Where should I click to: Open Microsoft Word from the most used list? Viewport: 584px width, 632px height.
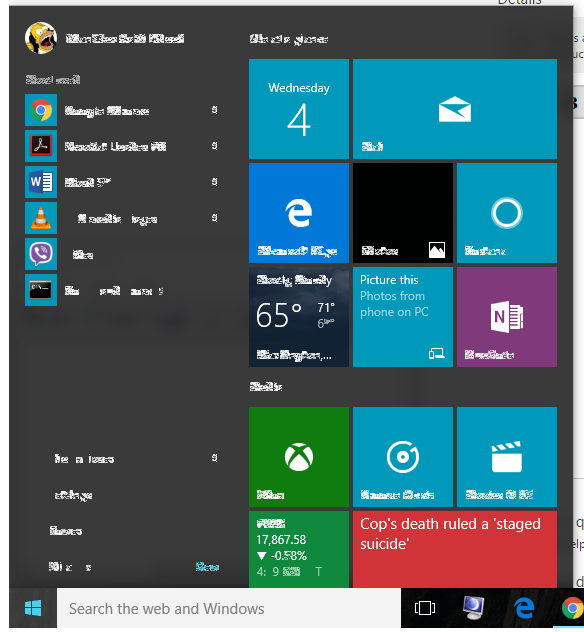[121, 182]
